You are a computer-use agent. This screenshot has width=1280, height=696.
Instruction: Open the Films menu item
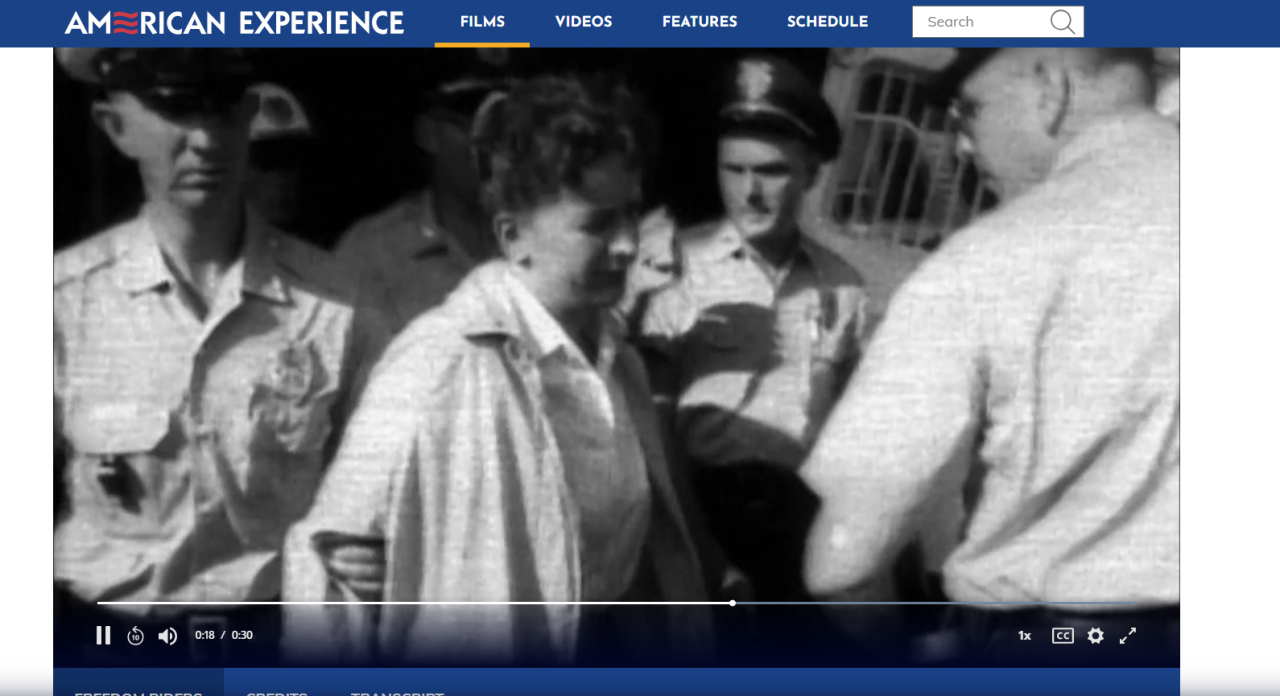point(482,22)
